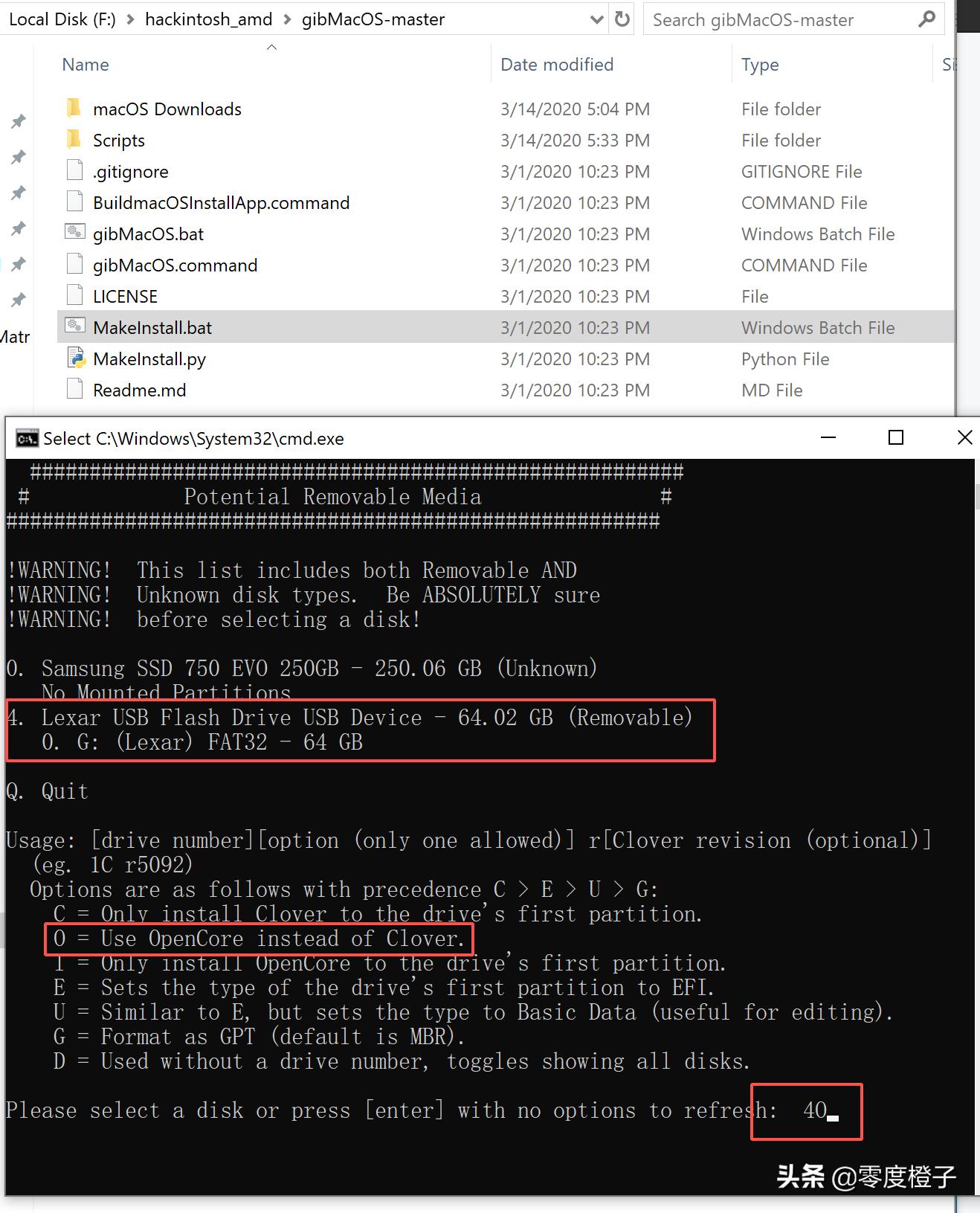Screen dimensions: 980x1213
Task: Select the LICENSE file icon
Action: (74, 296)
